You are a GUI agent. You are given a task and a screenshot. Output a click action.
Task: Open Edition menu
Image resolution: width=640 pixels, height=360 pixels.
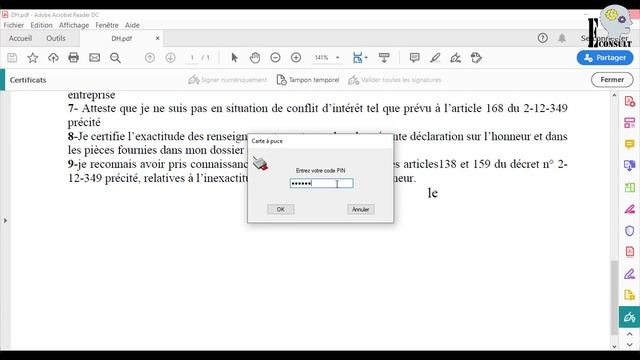pos(42,25)
